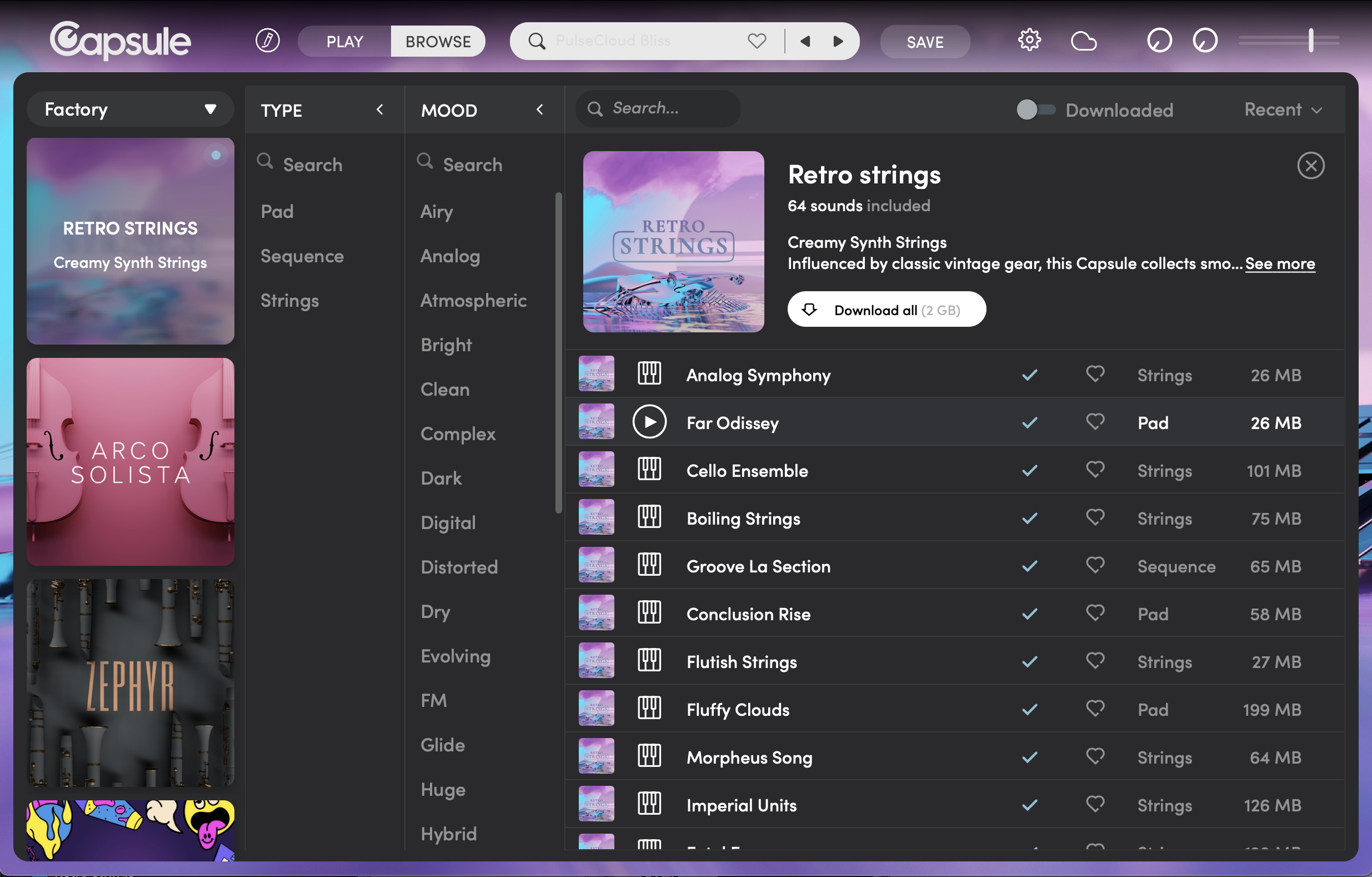Open the Recent sort dropdown
The width and height of the screenshot is (1372, 877).
click(1282, 109)
